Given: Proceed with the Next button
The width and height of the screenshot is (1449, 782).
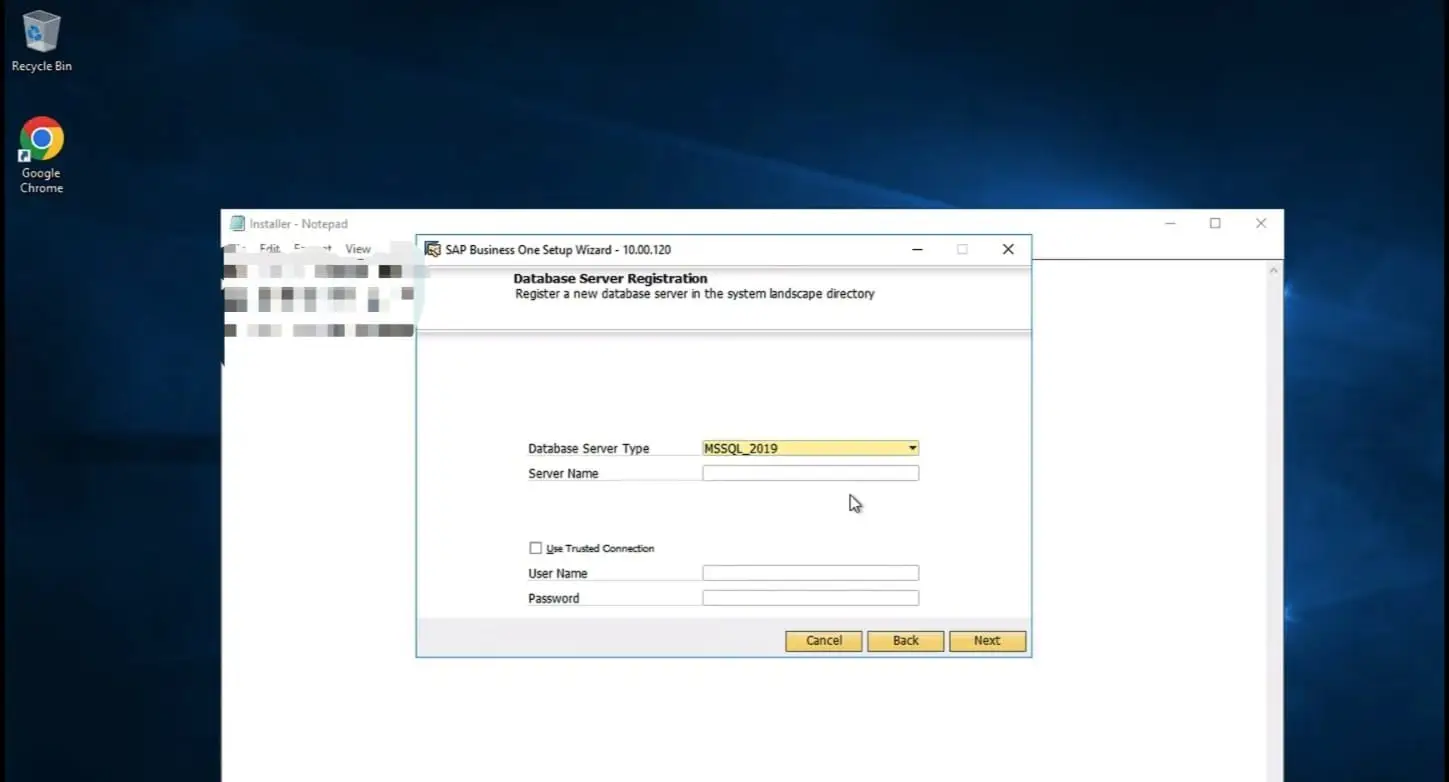Looking at the screenshot, I should [x=987, y=641].
